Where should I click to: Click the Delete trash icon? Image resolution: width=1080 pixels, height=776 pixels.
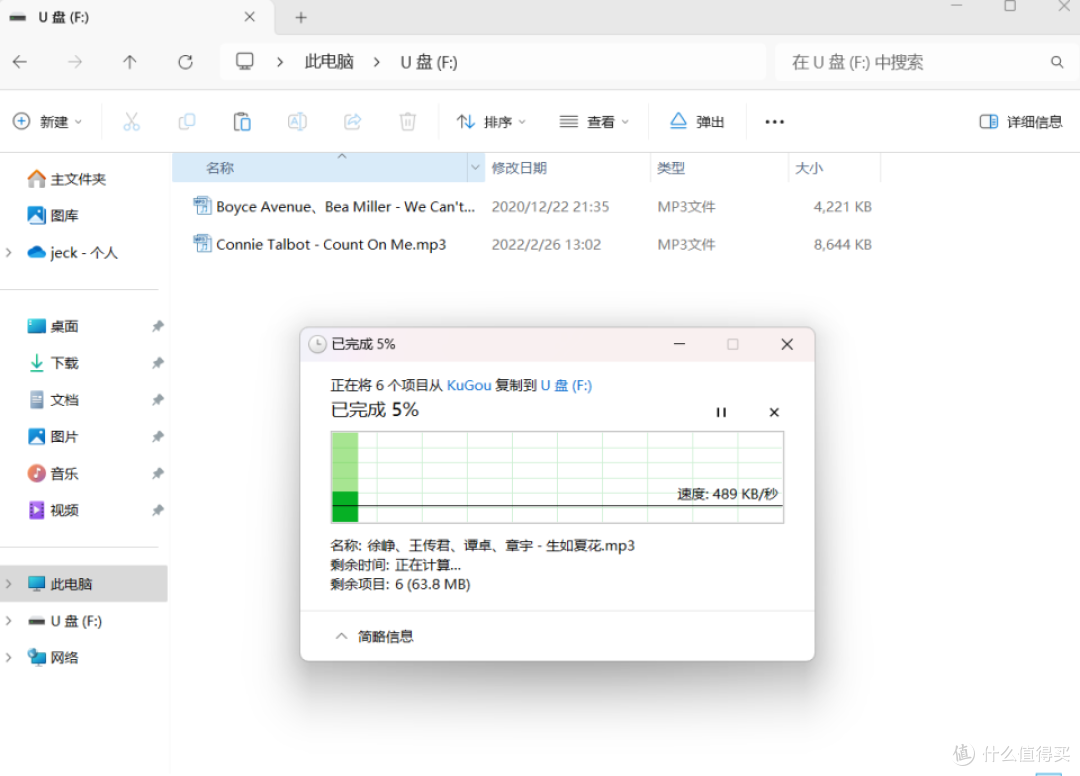(408, 122)
